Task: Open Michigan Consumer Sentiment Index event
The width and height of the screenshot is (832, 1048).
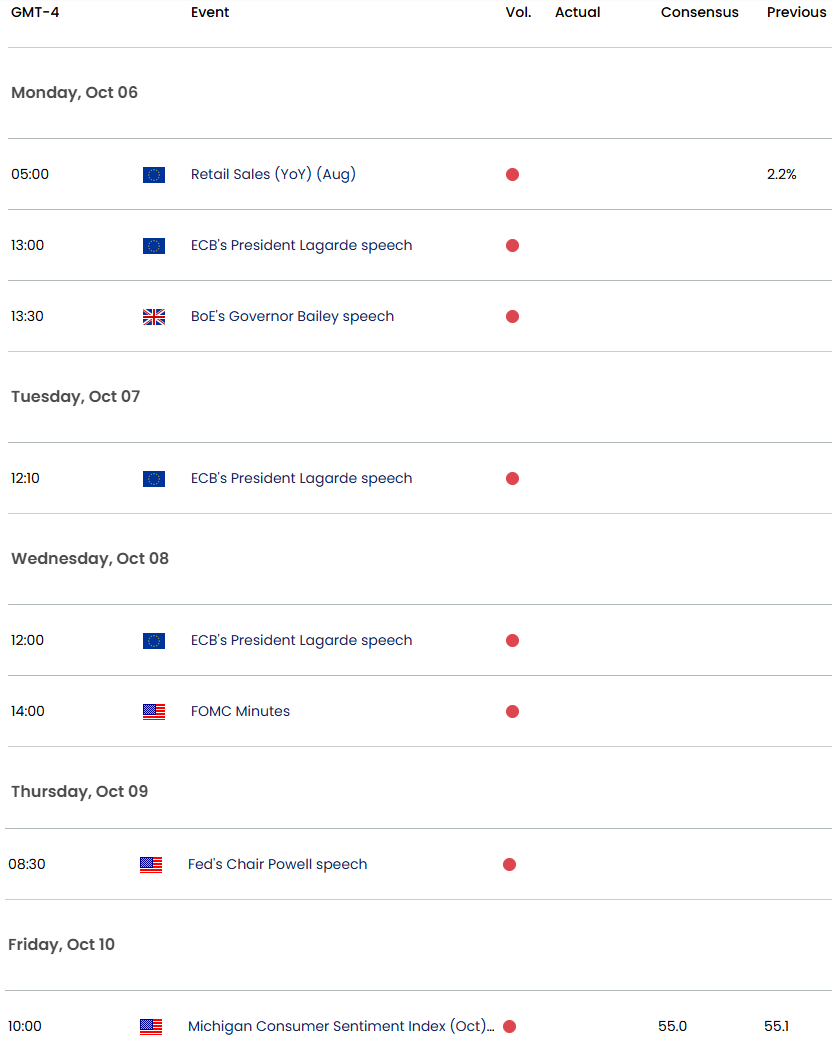Action: click(x=340, y=1026)
